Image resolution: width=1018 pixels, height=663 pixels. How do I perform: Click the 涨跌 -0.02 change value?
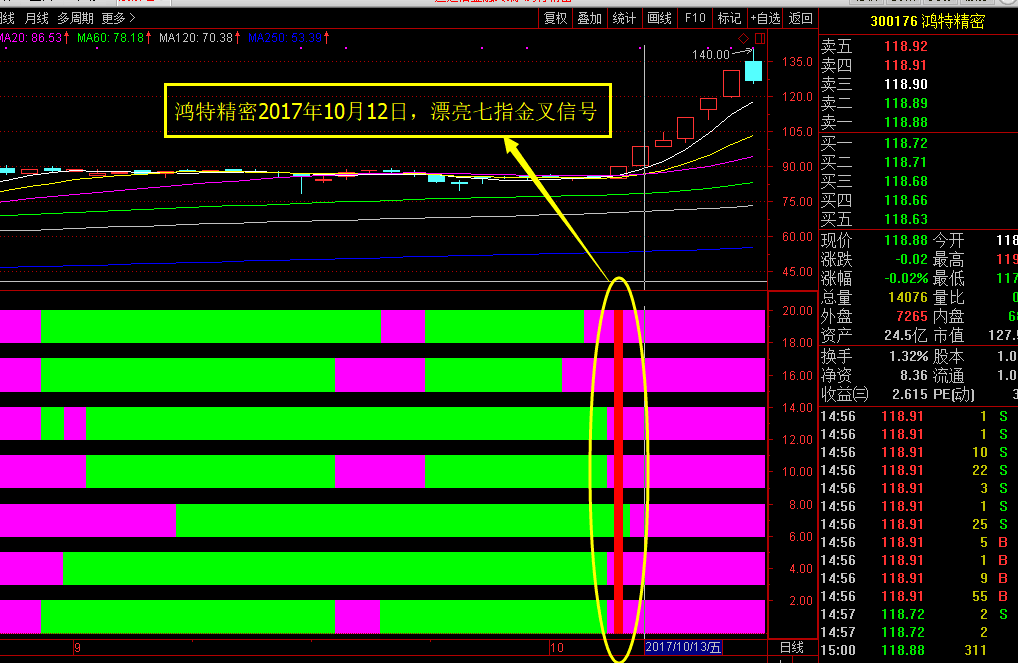(912, 259)
